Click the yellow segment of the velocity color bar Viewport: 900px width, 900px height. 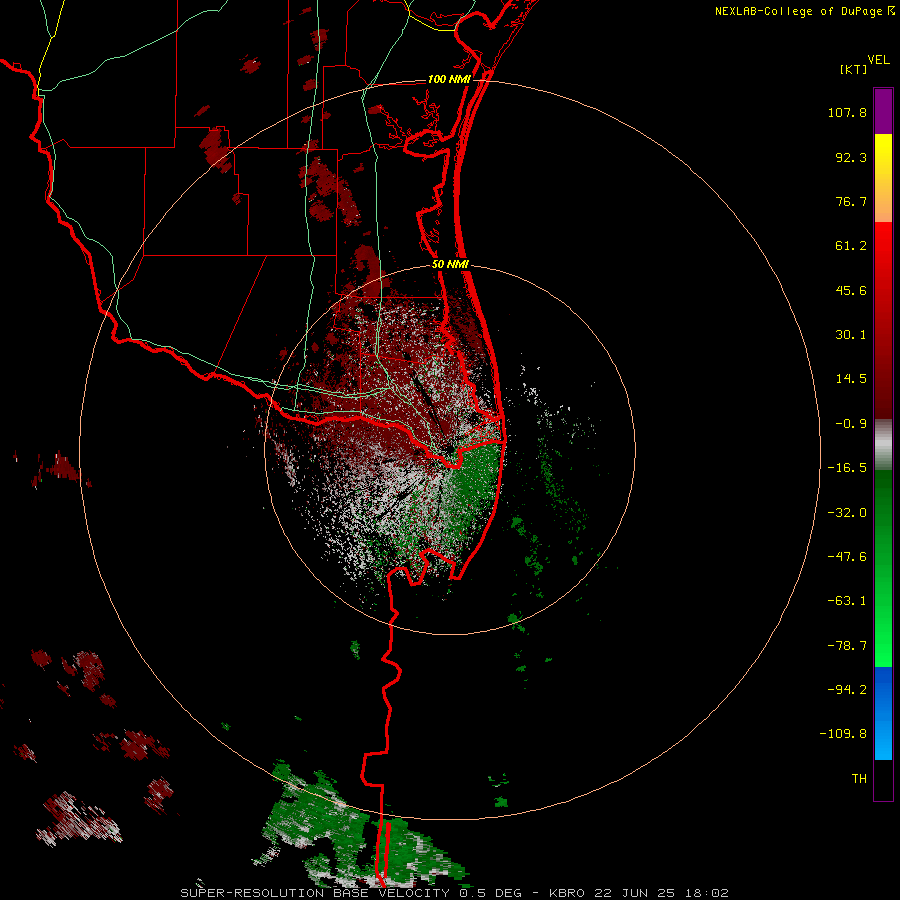883,178
